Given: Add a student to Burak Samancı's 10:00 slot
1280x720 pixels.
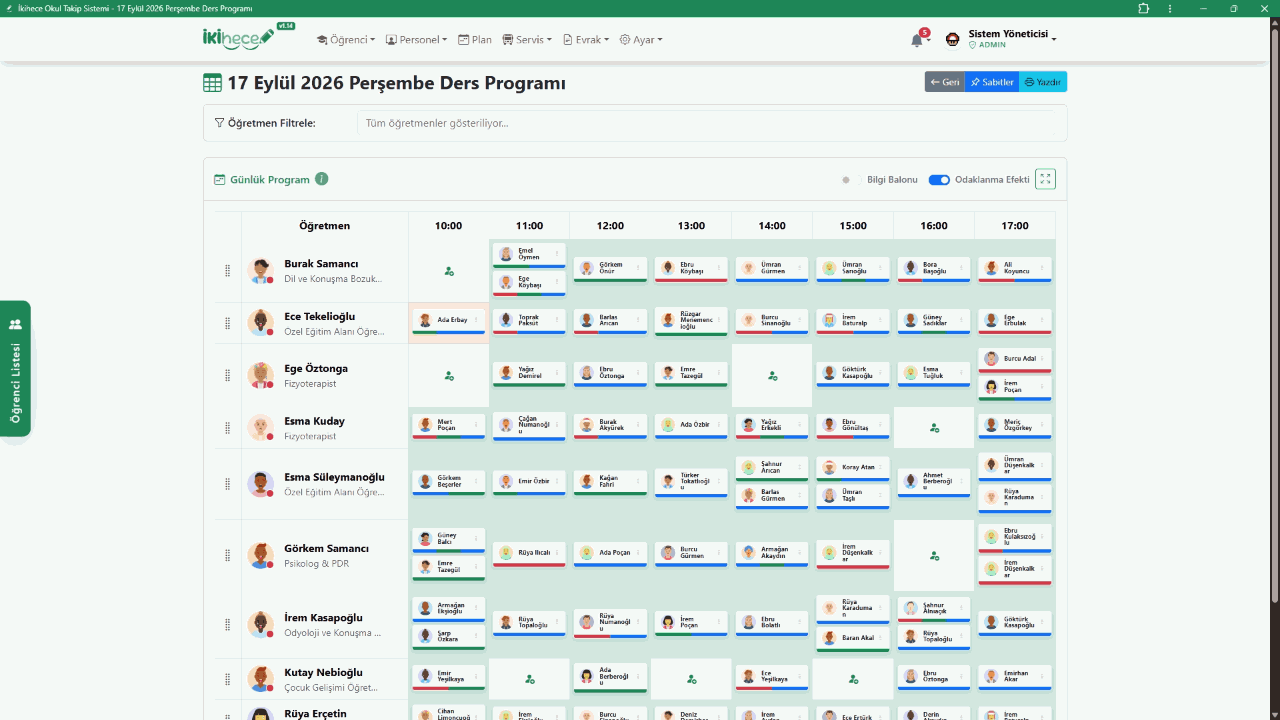Looking at the screenshot, I should pyautogui.click(x=449, y=271).
